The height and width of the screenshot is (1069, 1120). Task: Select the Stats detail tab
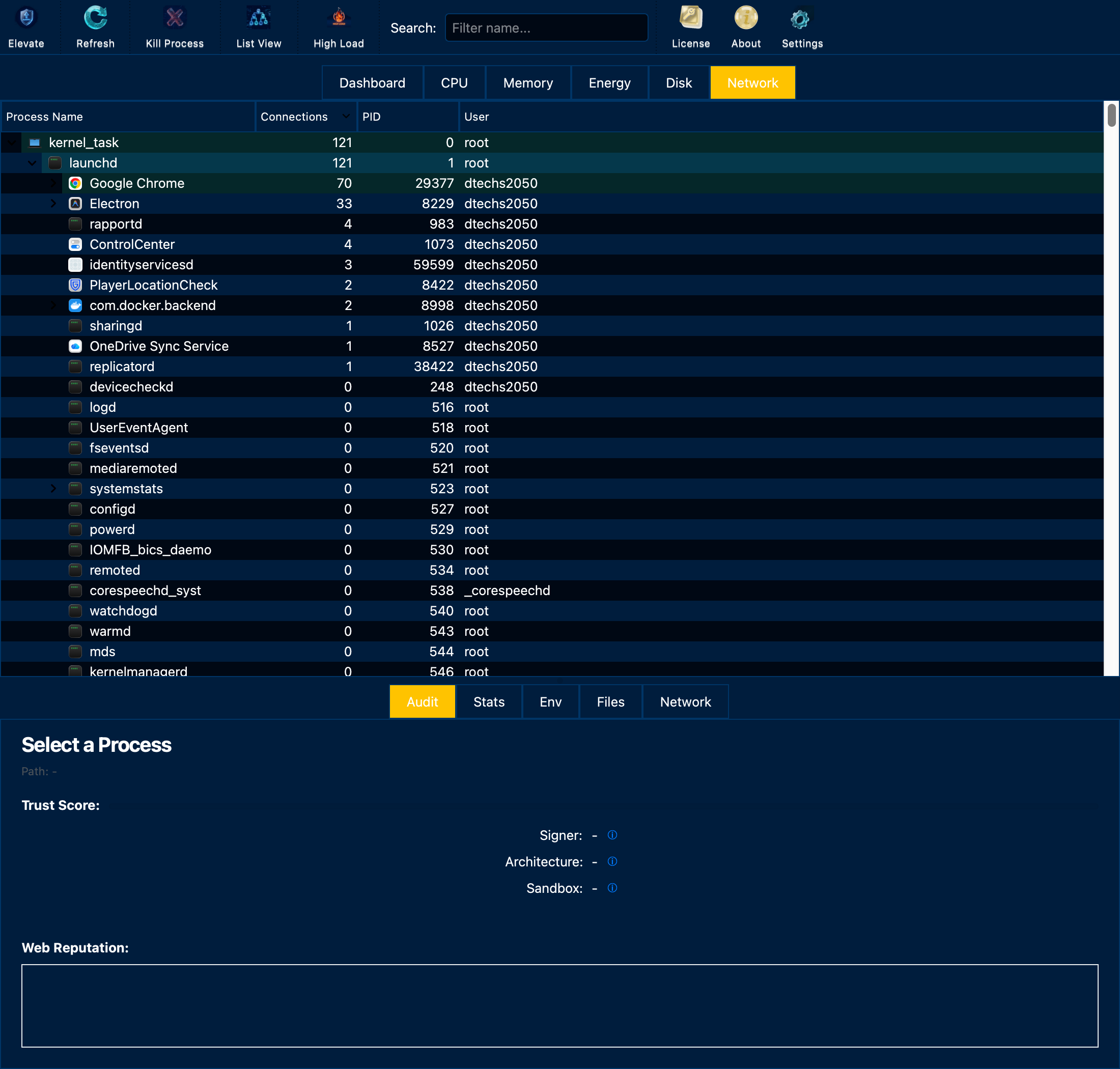pos(488,701)
